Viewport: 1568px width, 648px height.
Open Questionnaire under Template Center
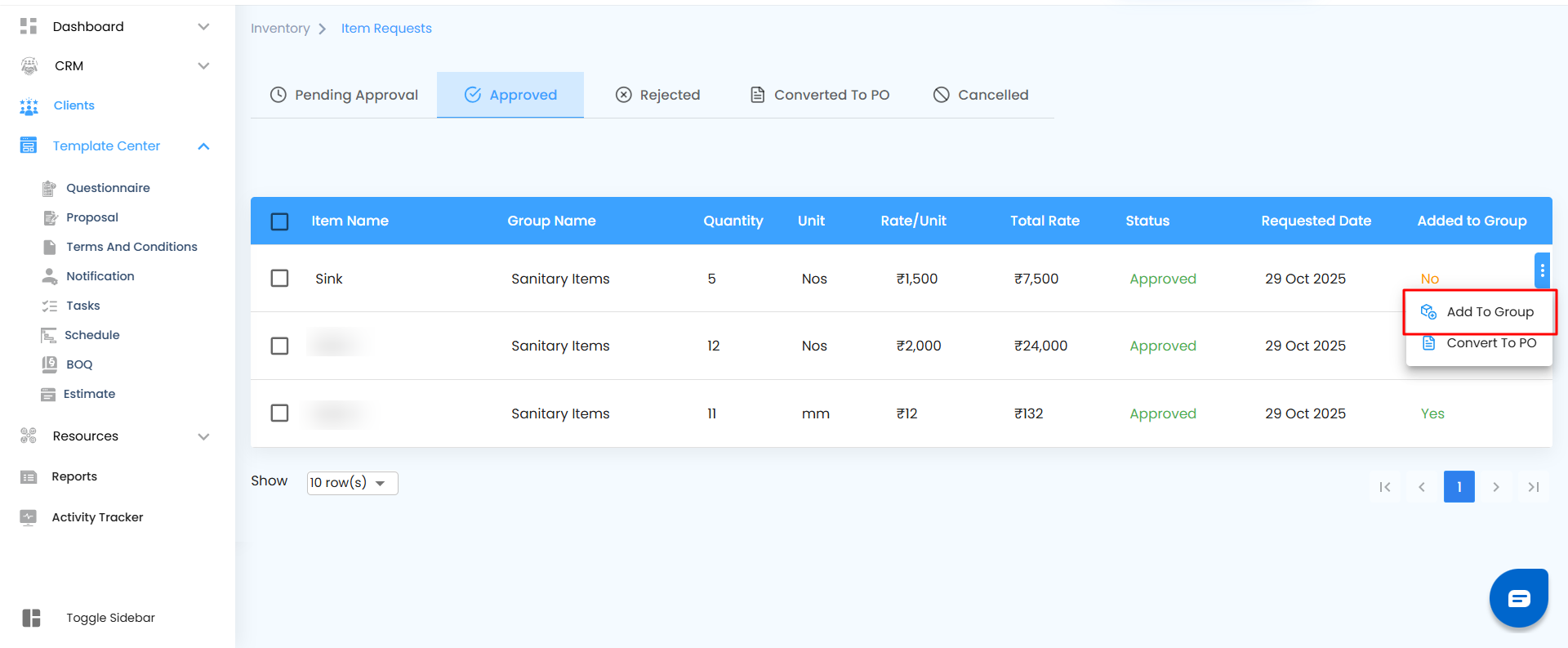coord(108,188)
